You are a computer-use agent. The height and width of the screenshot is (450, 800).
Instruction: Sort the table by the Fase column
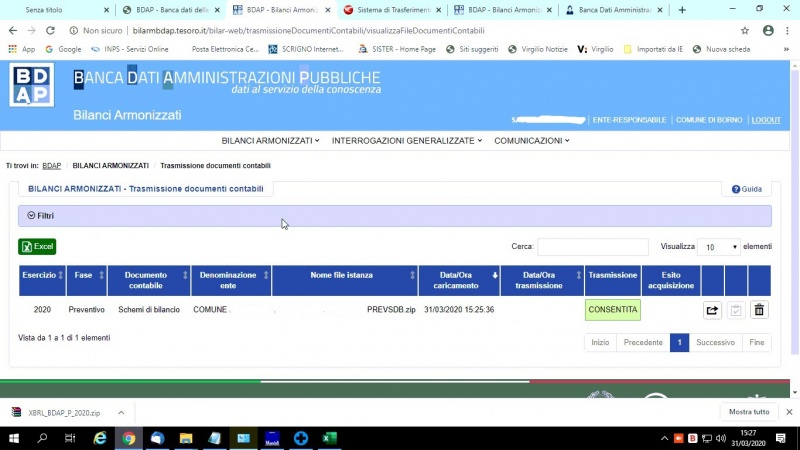pyautogui.click(x=87, y=280)
